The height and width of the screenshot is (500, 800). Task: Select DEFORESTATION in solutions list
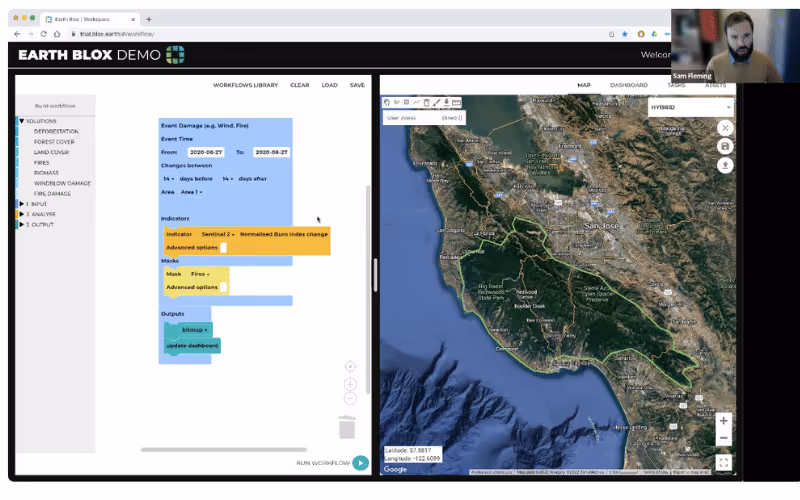pos(56,132)
